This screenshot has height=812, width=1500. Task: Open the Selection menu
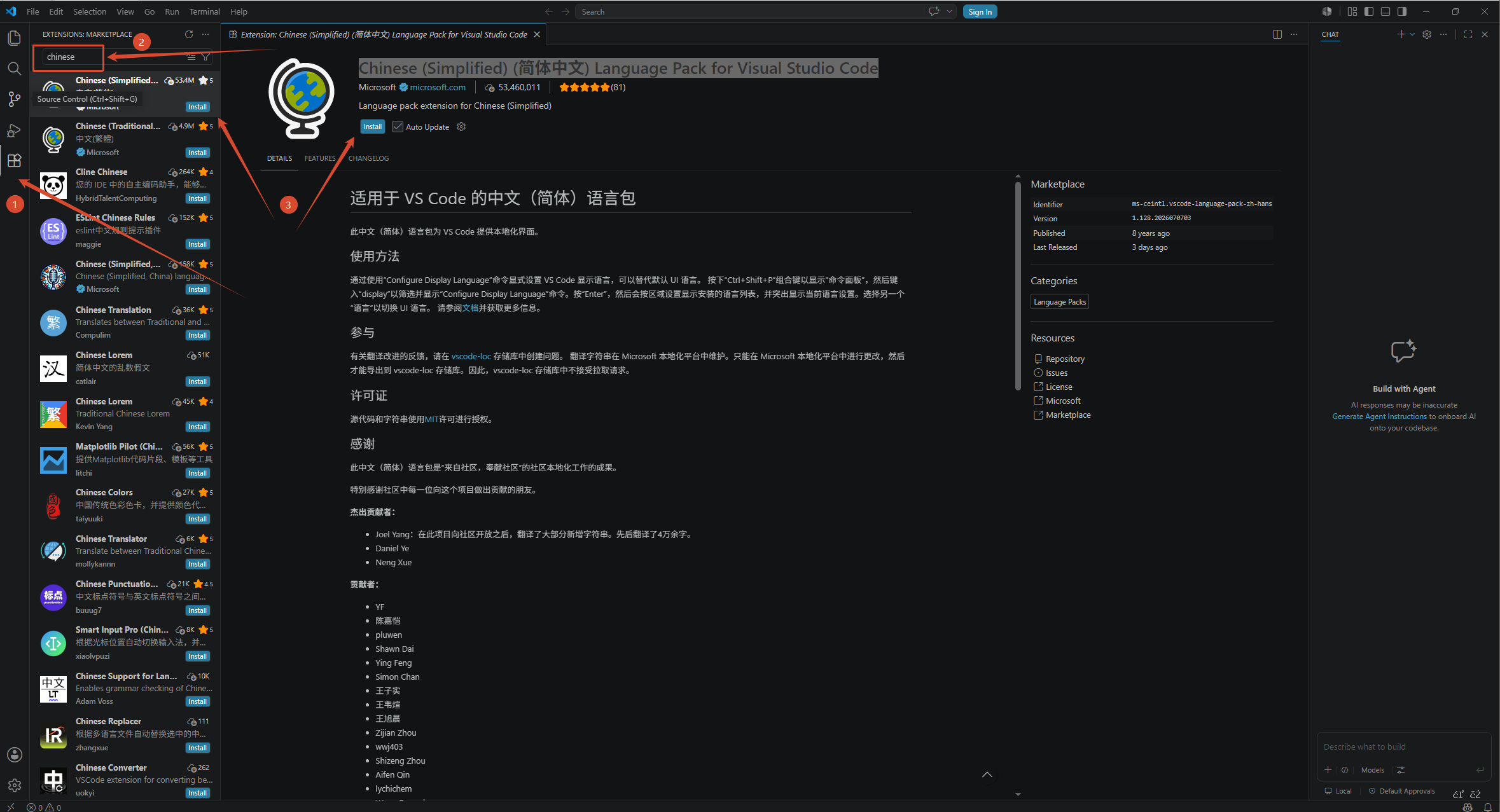tap(90, 11)
